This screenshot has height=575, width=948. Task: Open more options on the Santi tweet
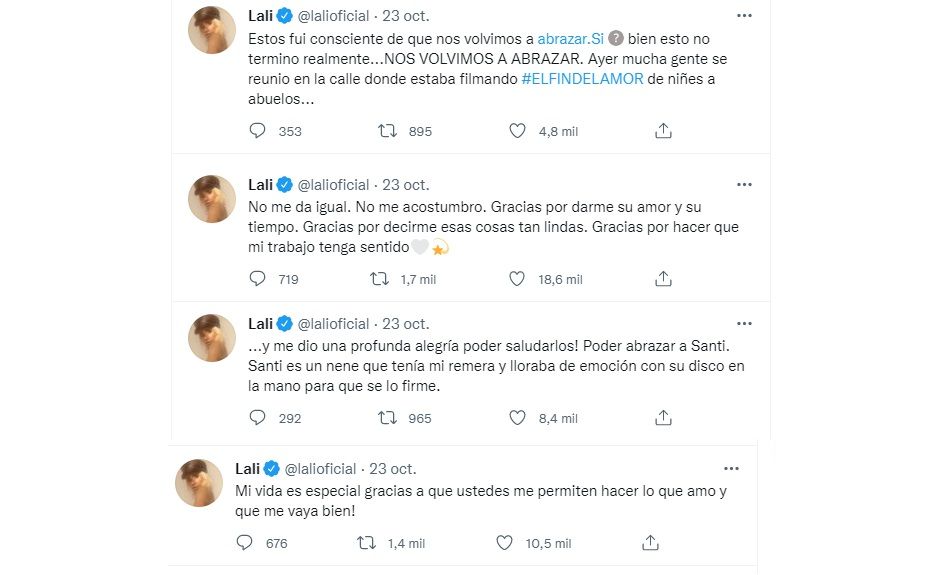pyautogui.click(x=744, y=323)
